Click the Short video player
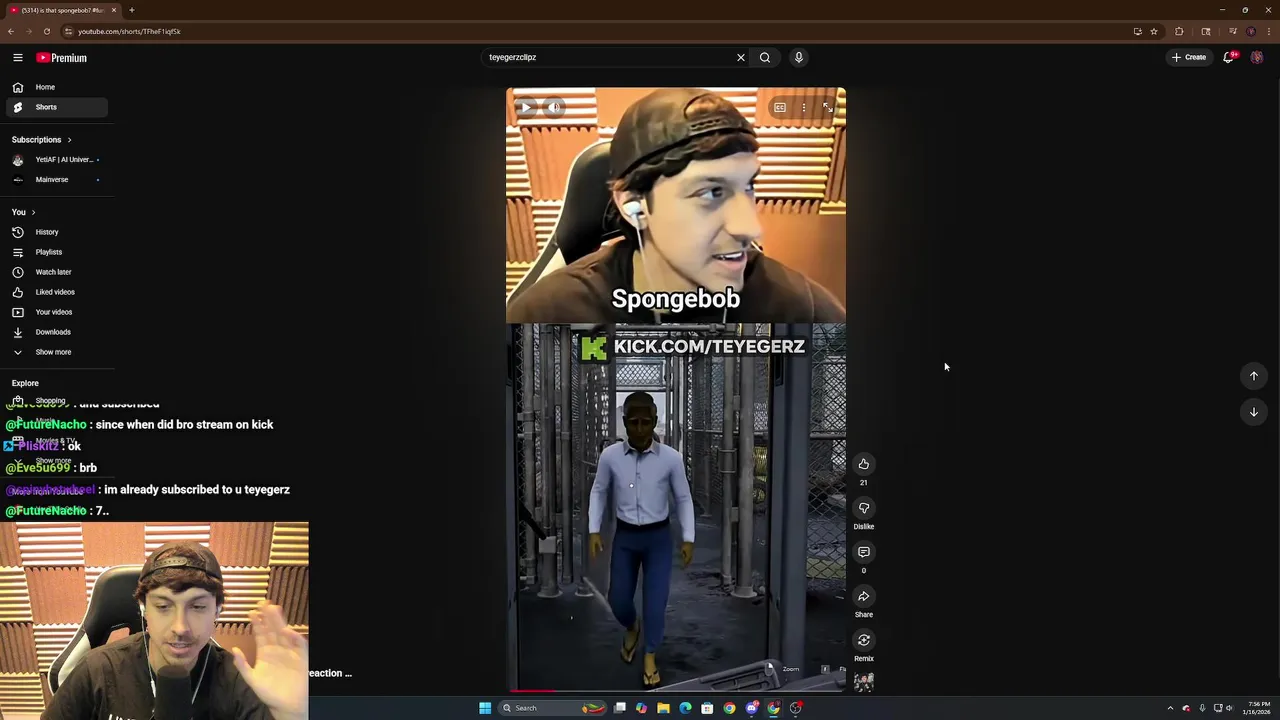1280x720 pixels. coord(676,389)
